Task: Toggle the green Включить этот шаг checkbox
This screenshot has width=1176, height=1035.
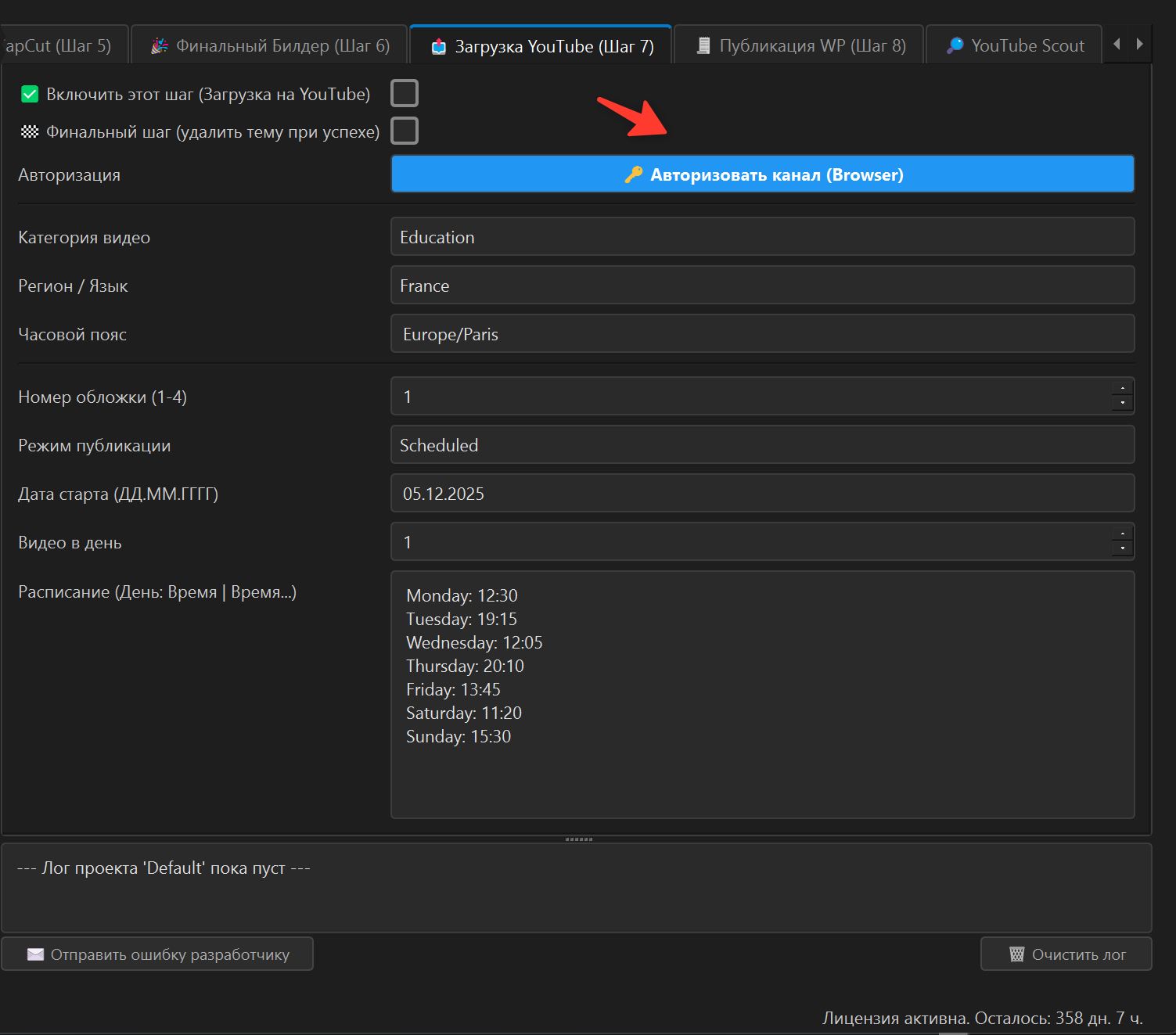Action: tap(30, 94)
